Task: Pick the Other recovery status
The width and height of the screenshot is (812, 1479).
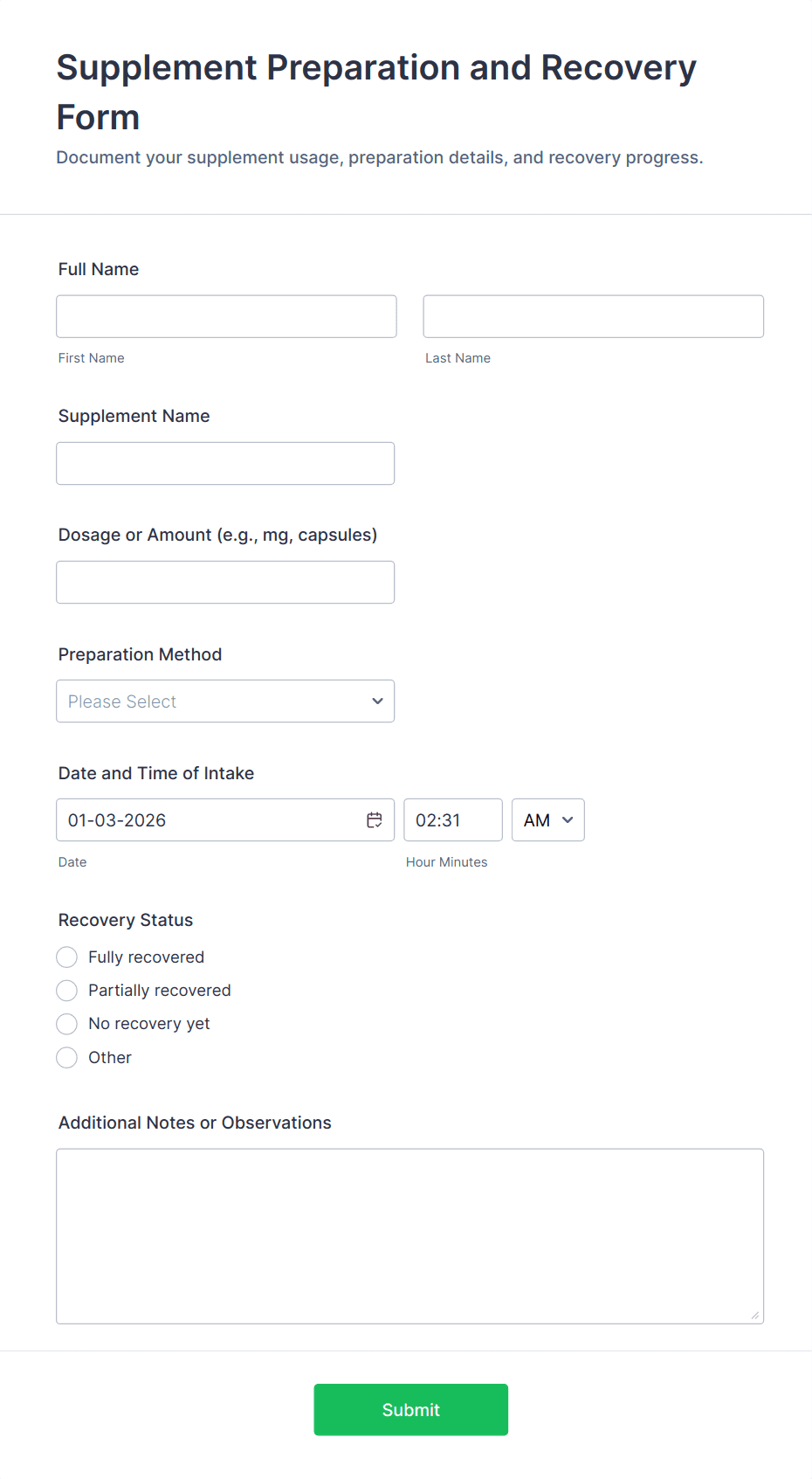Action: [x=67, y=1058]
